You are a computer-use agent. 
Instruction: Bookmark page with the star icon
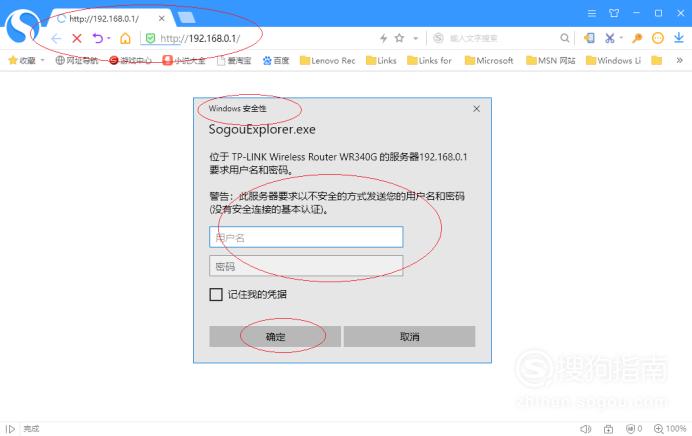(399, 38)
